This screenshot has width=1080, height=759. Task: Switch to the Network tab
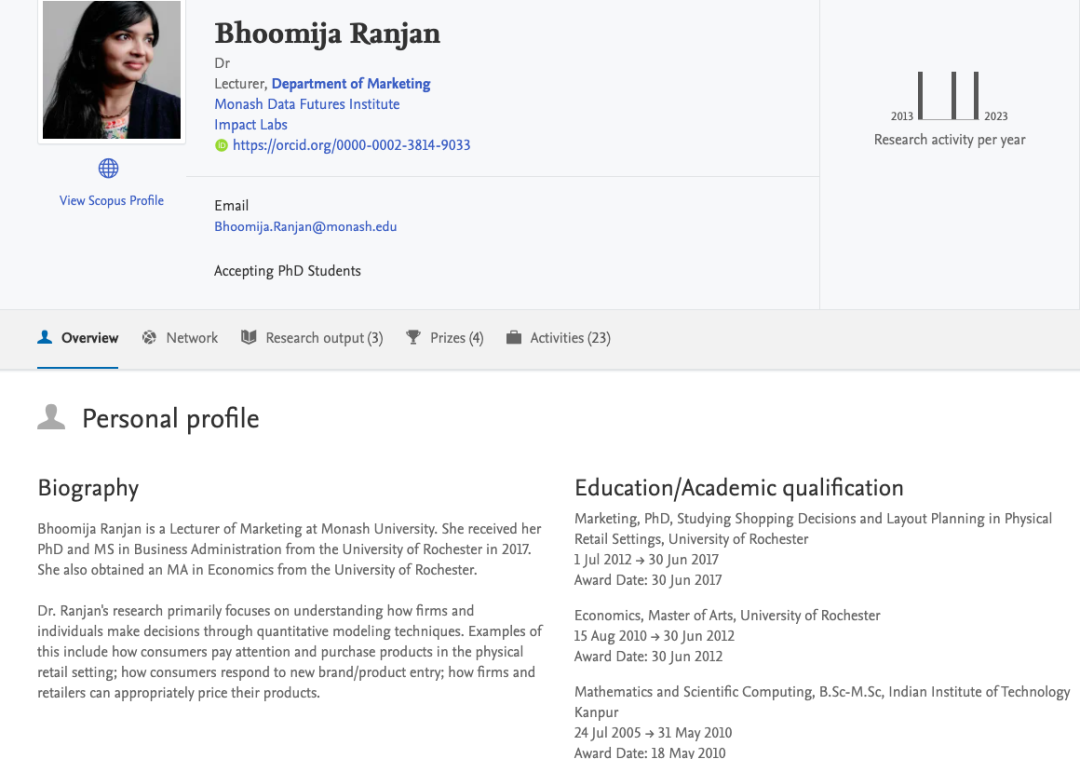tap(192, 338)
